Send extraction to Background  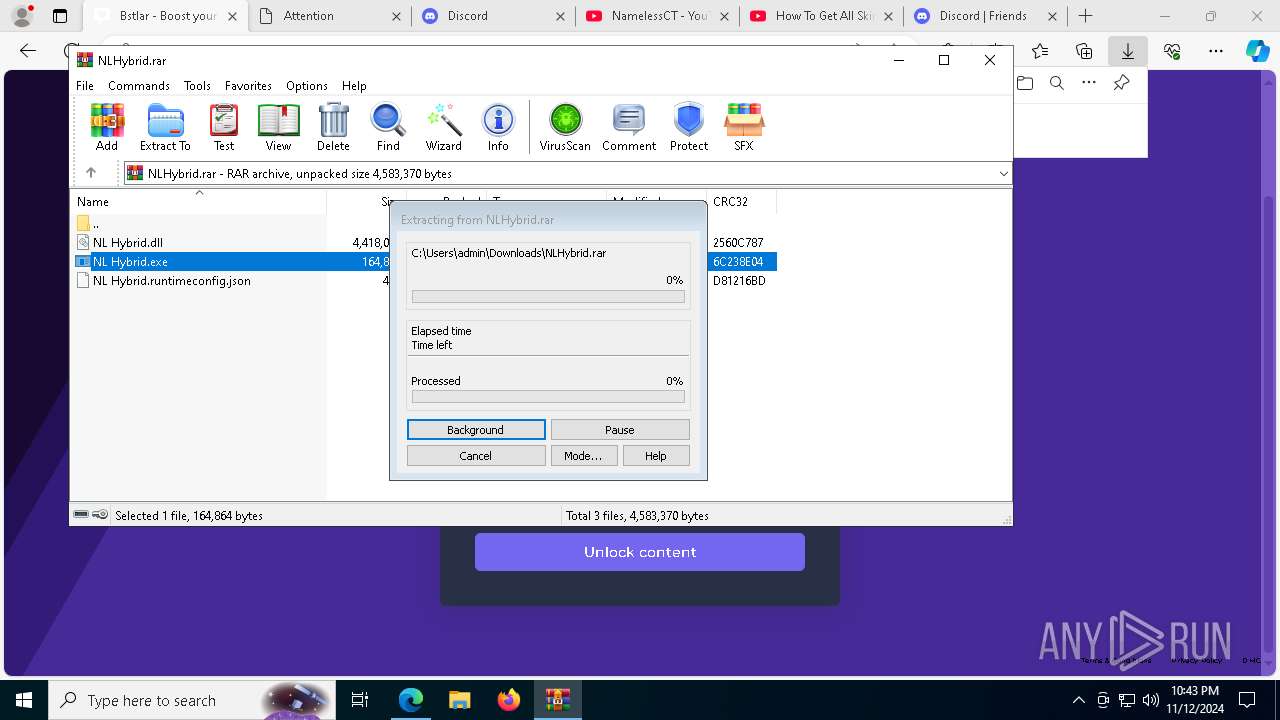pos(476,430)
